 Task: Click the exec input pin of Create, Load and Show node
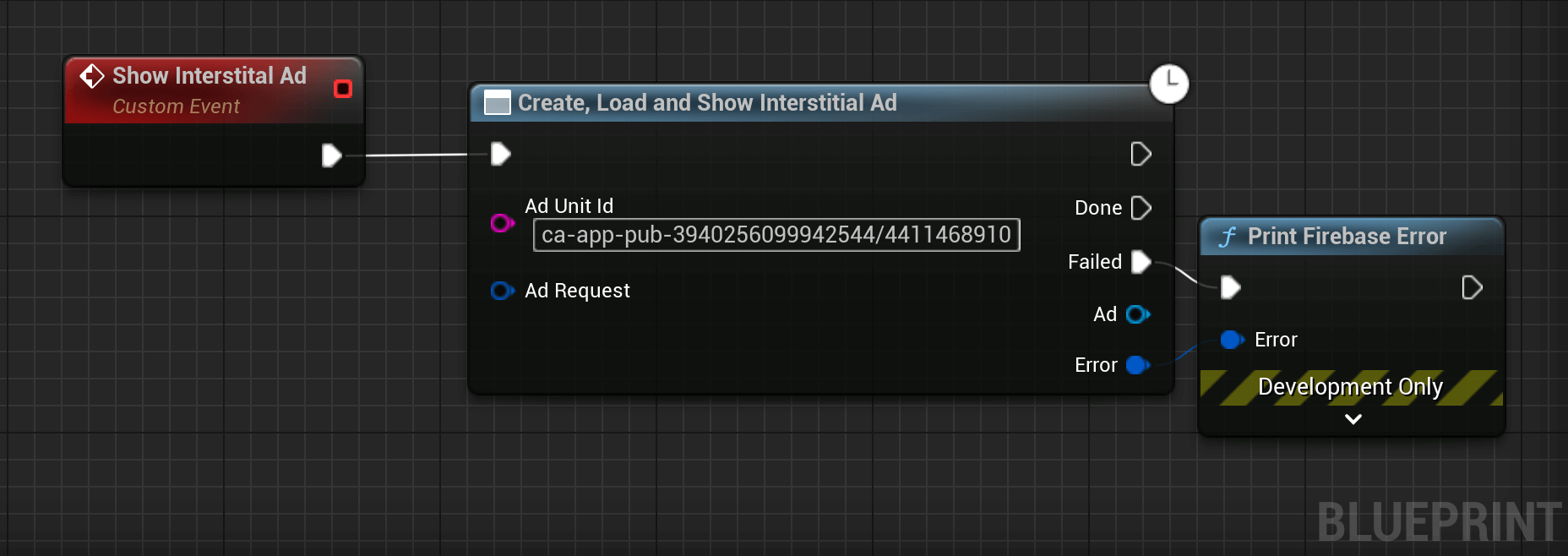(x=501, y=154)
